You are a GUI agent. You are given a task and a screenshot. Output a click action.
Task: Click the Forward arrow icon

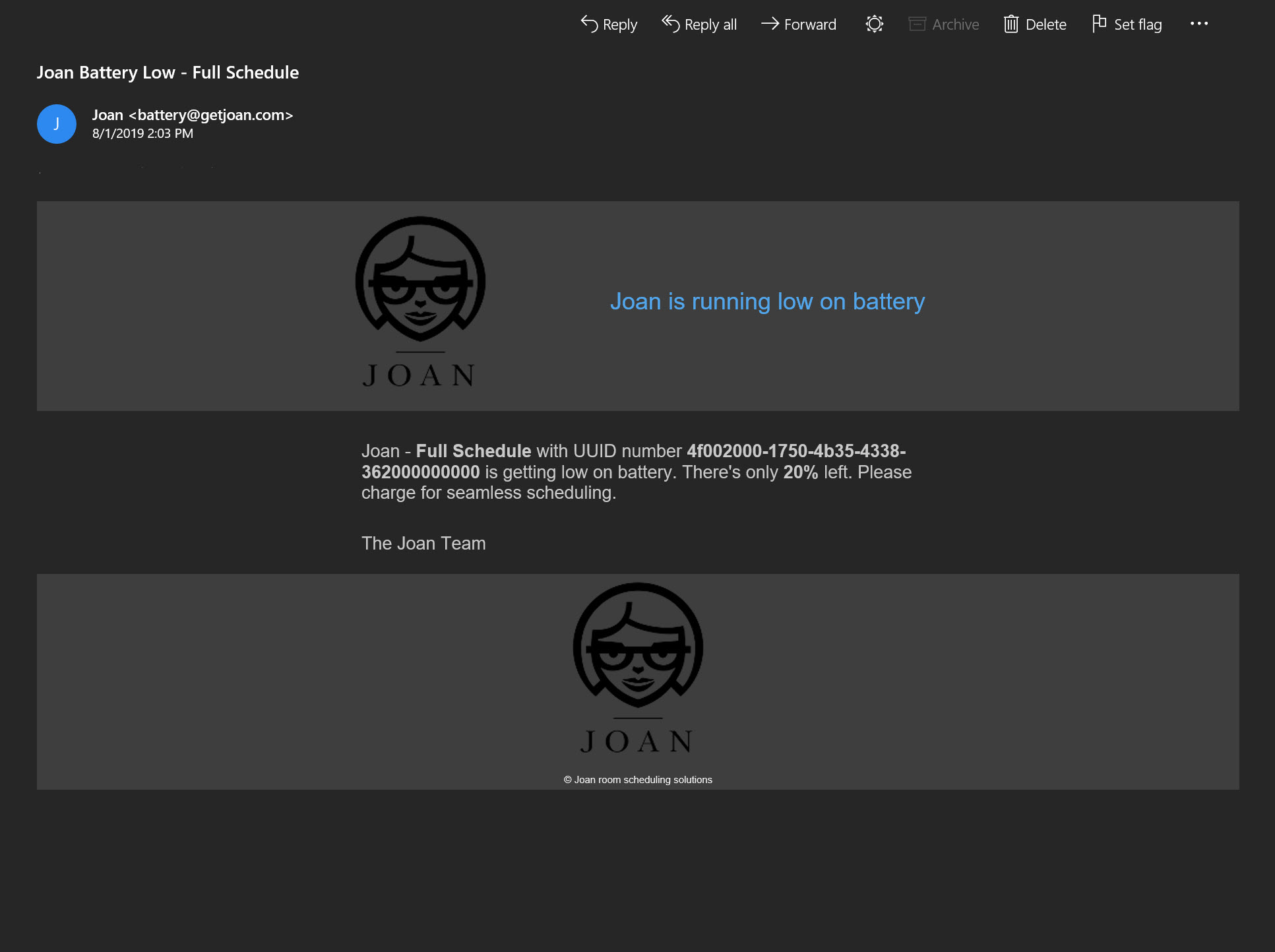pyautogui.click(x=770, y=24)
